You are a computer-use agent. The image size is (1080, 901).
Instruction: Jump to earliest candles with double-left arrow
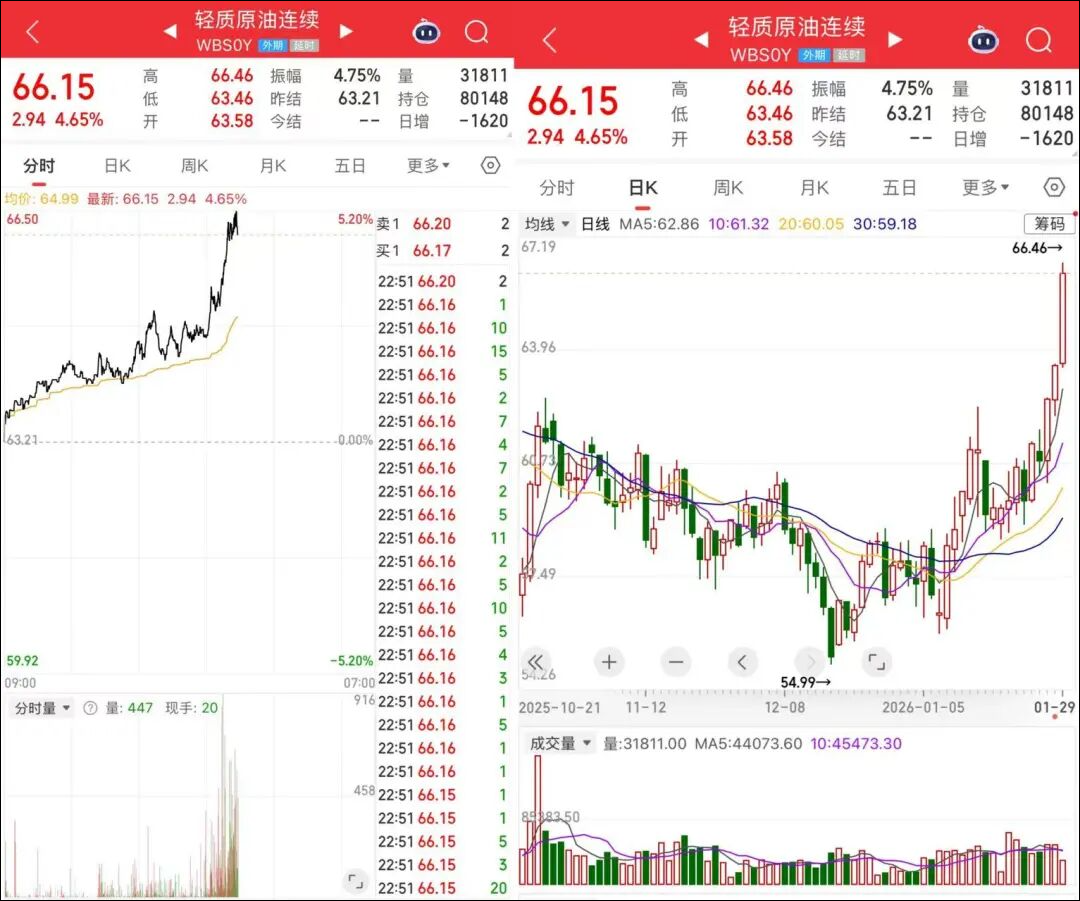click(536, 662)
